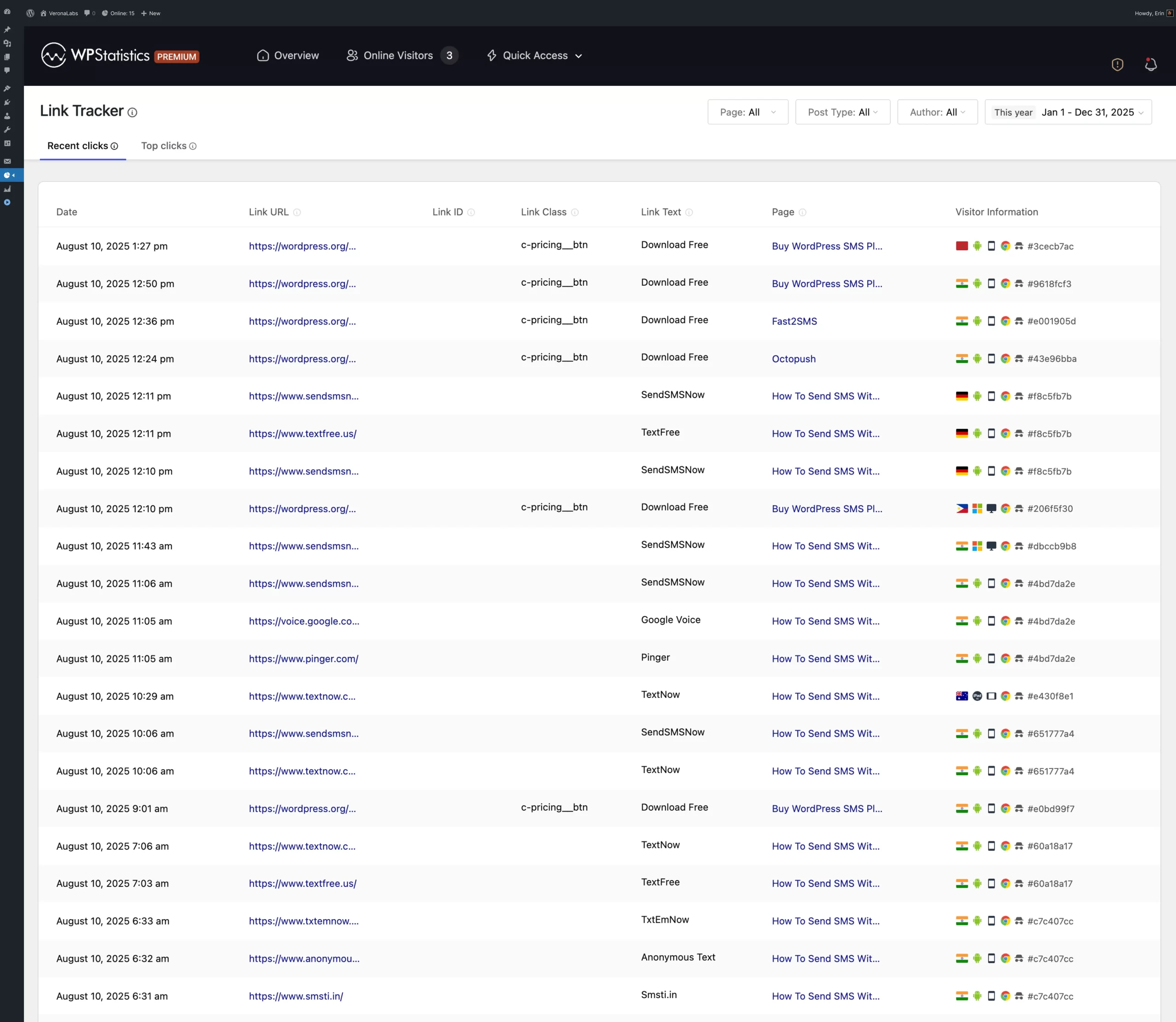Open the notifications bell icon
The image size is (1176, 1022).
coord(1151,64)
